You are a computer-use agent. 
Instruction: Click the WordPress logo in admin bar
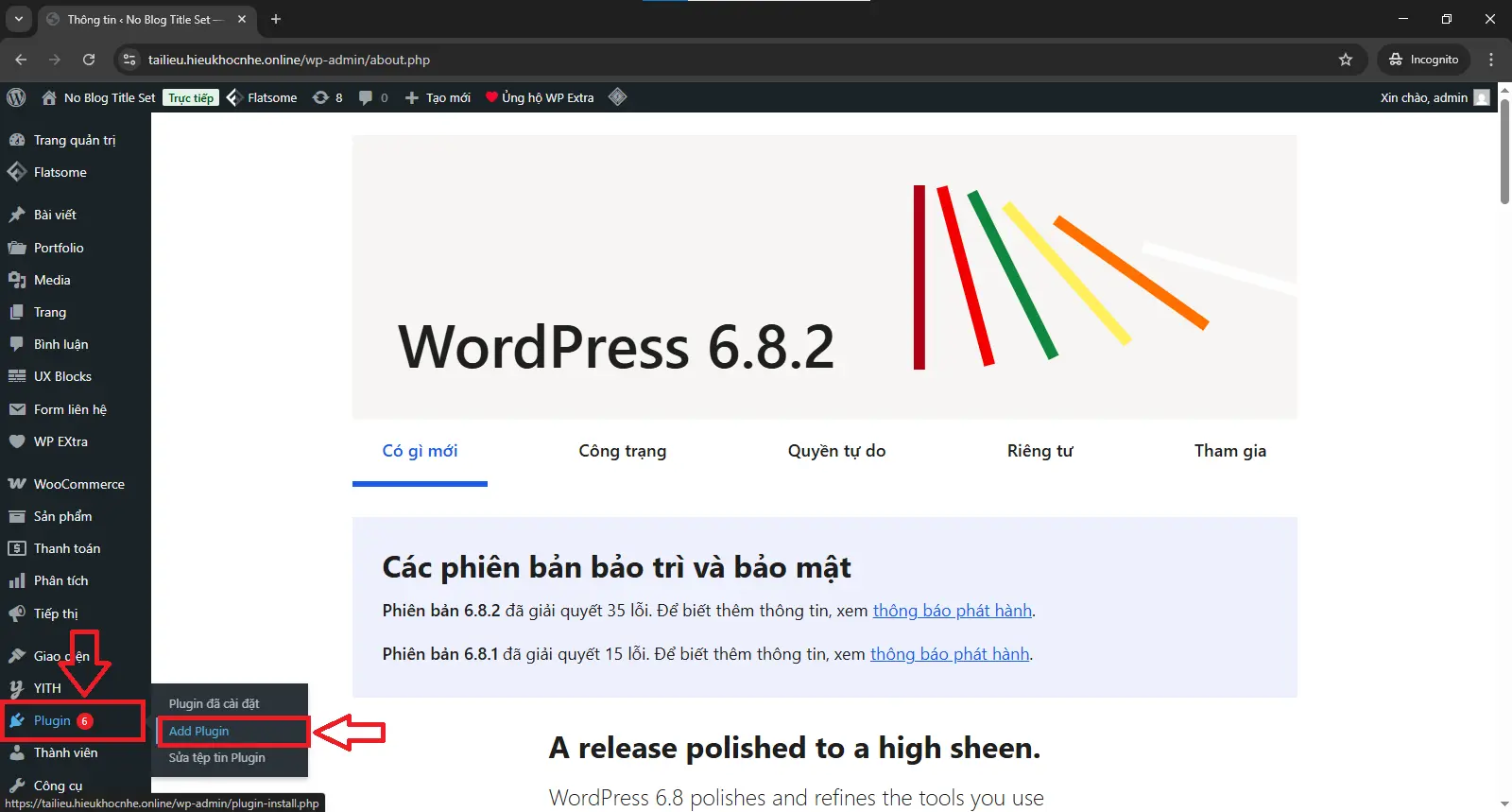(16, 97)
